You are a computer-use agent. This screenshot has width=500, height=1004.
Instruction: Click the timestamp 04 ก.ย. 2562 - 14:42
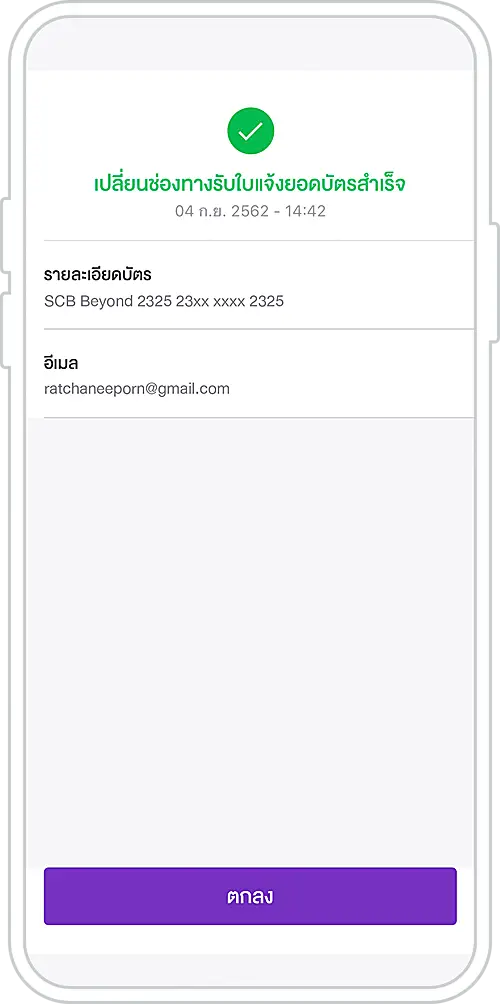tap(250, 211)
